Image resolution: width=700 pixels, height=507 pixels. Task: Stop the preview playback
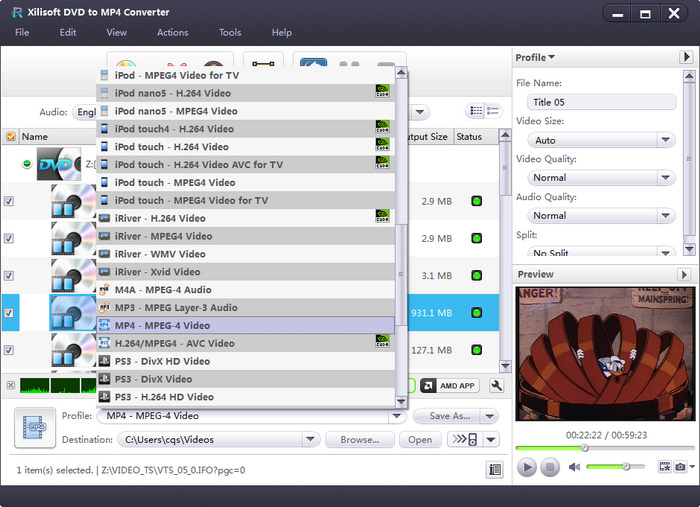[x=550, y=467]
